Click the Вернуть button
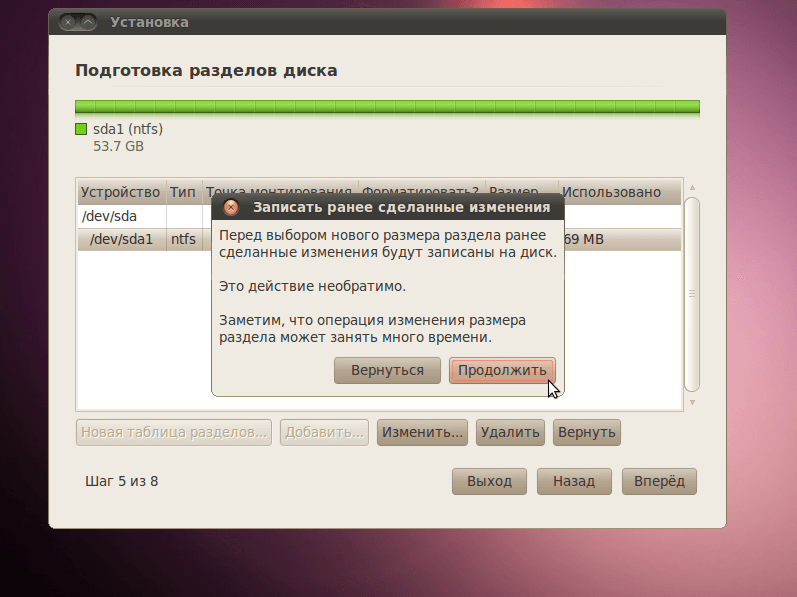Screen dimensions: 797x597 click(587, 432)
